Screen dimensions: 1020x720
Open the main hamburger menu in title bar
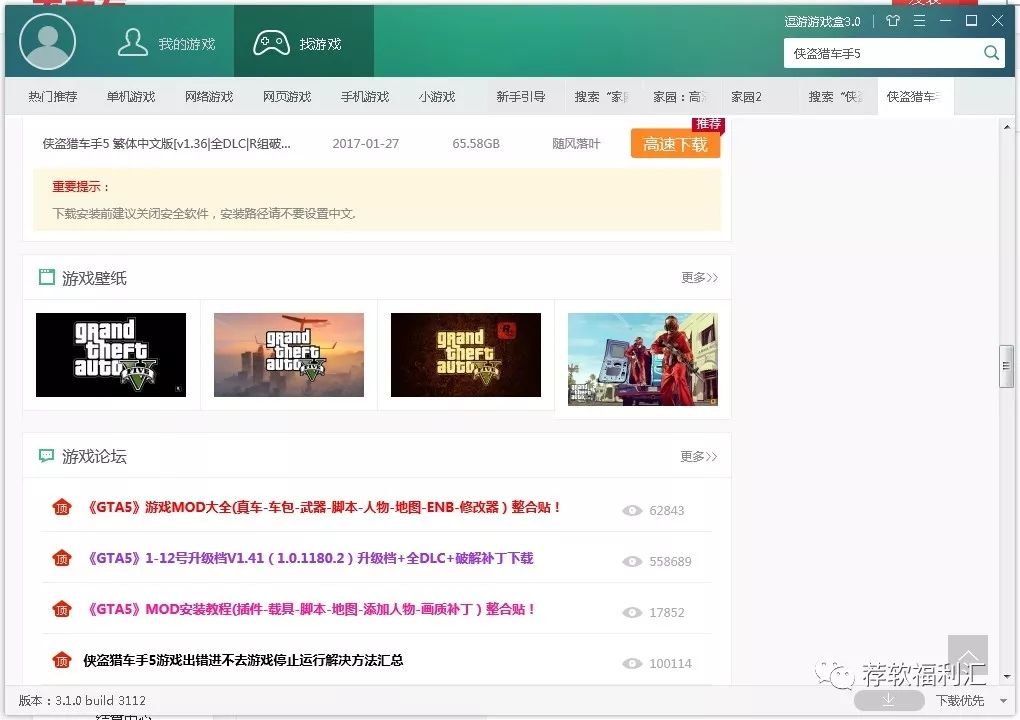920,20
